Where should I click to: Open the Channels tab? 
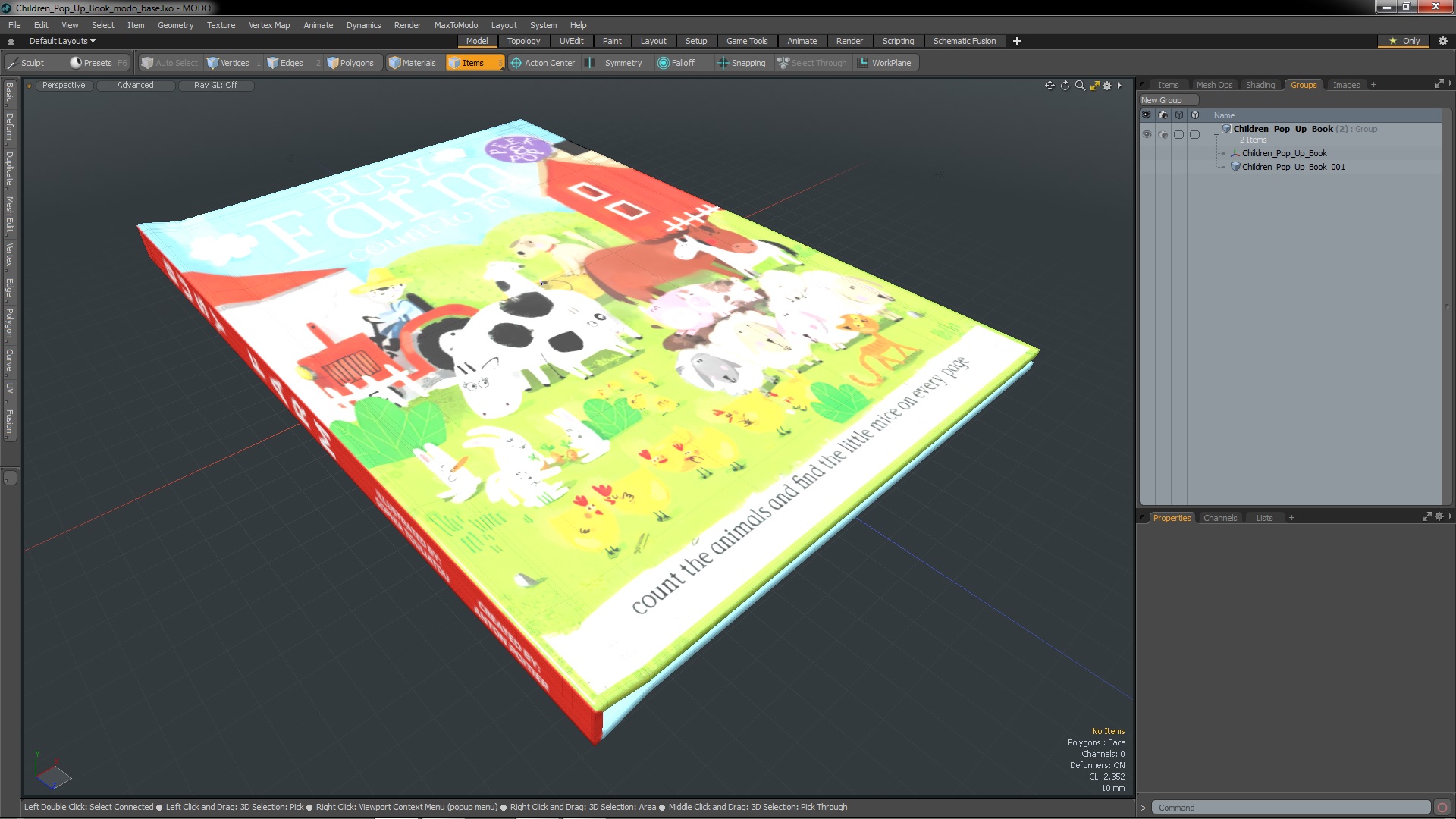pyautogui.click(x=1219, y=518)
